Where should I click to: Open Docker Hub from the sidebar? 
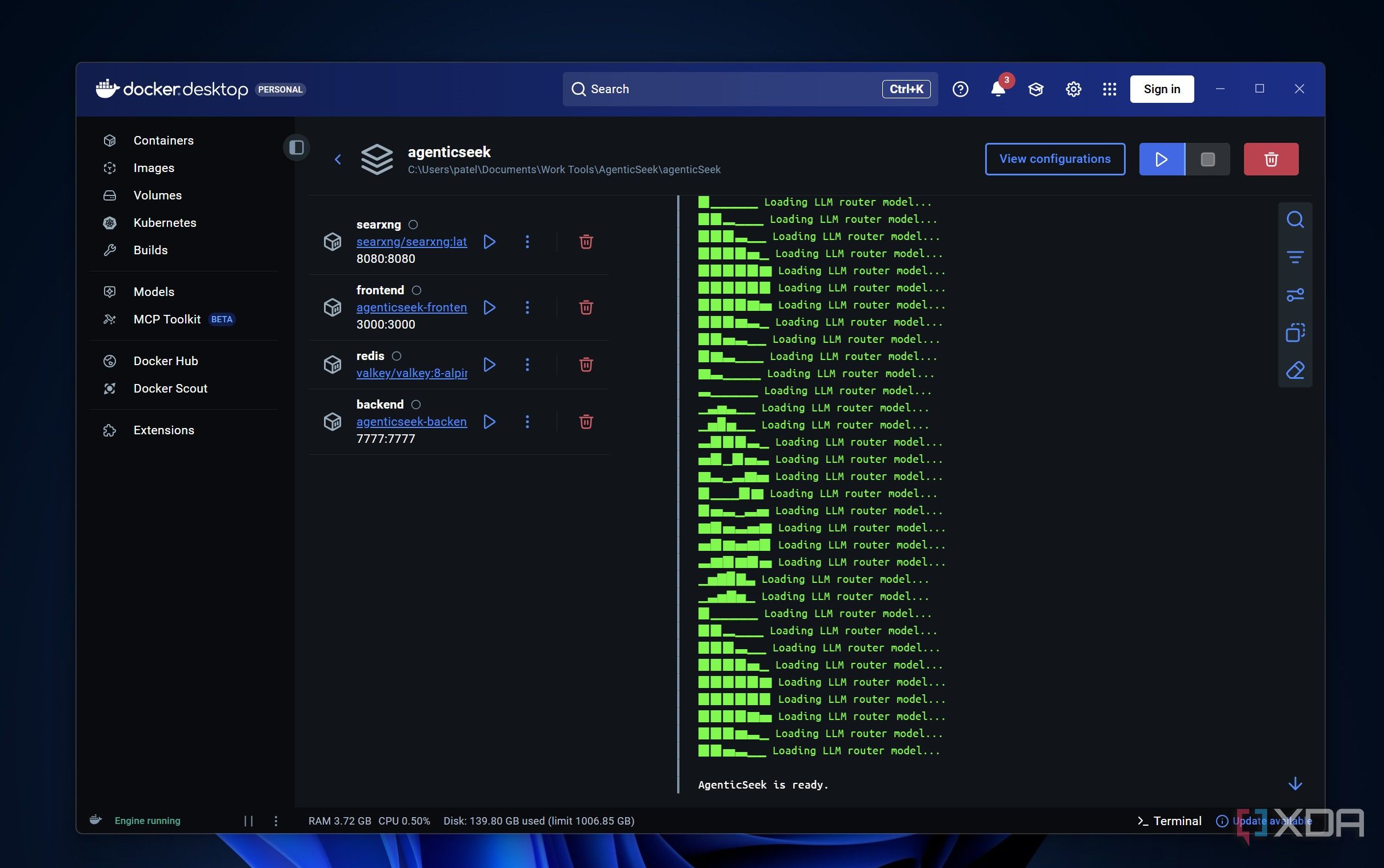[165, 361]
